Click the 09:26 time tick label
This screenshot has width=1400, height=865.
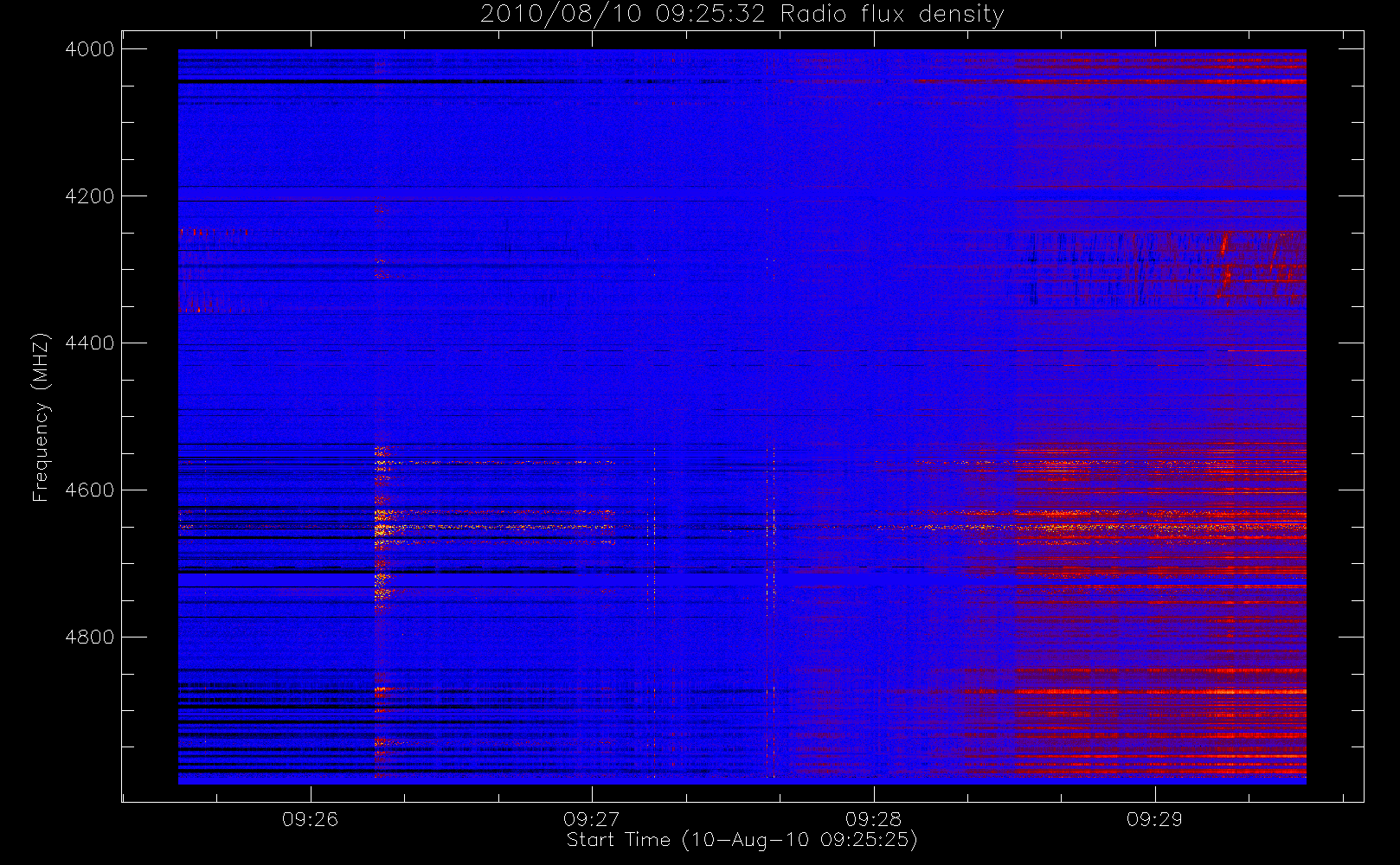point(310,819)
